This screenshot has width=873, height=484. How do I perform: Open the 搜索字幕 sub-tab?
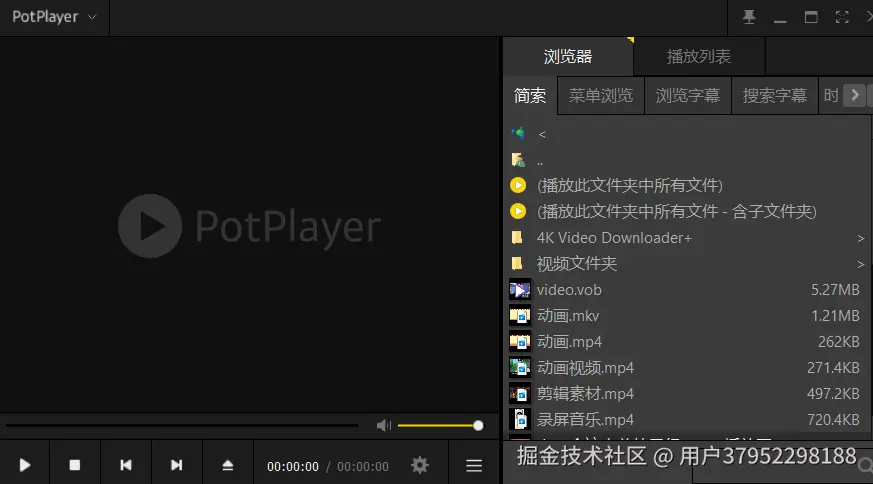774,96
